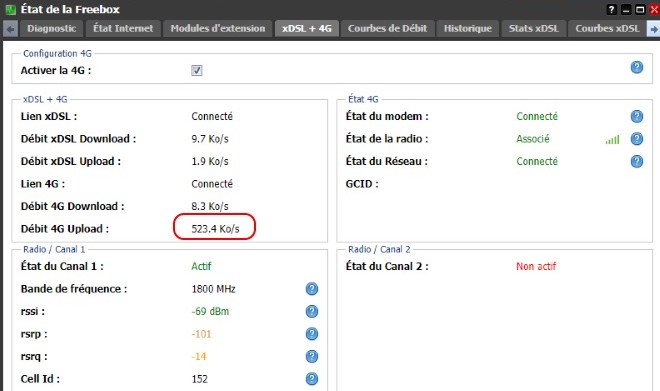Open the Modules d'extension tab
This screenshot has width=660, height=391.
coord(218,29)
